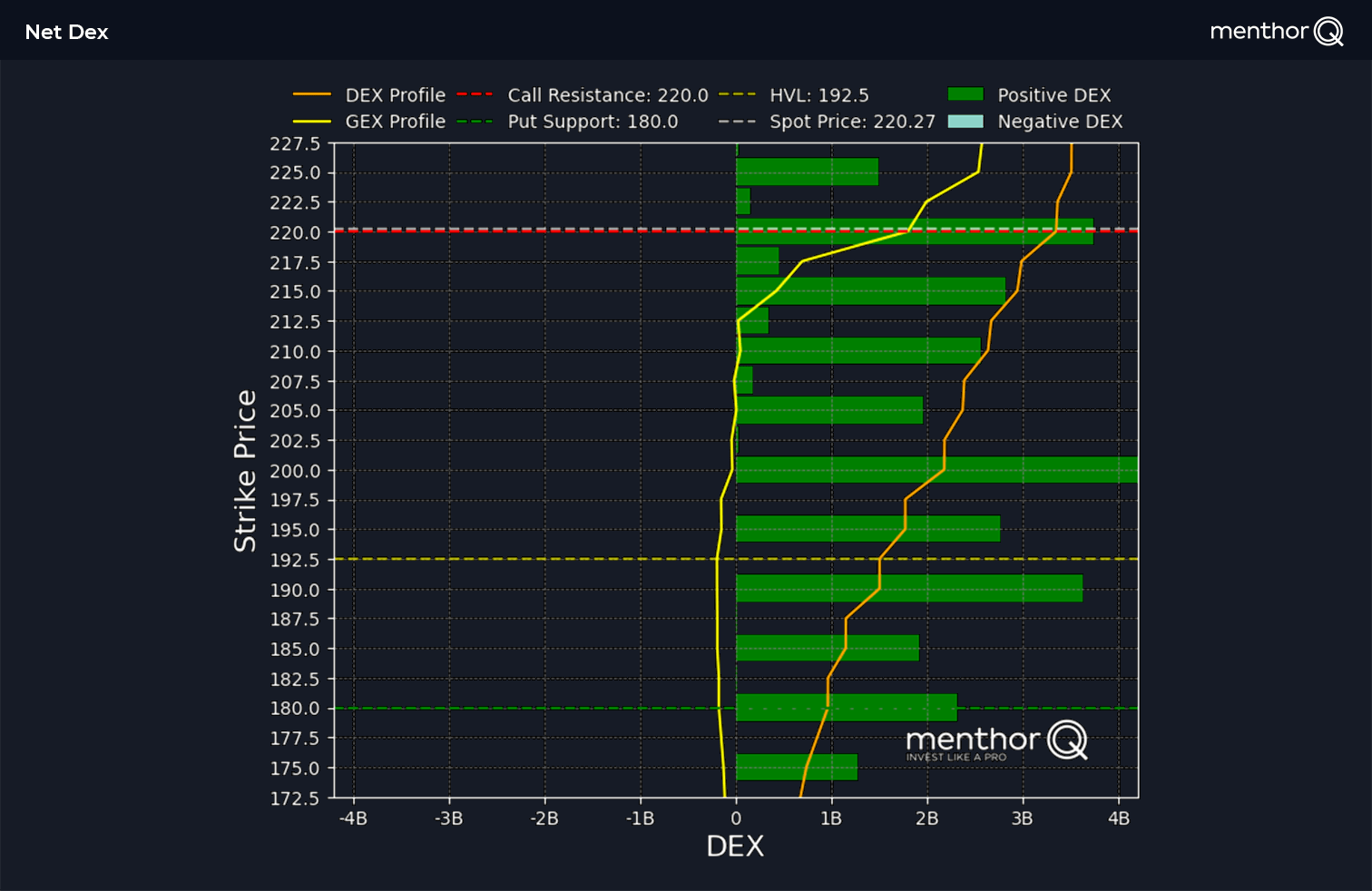
Task: Select the 220.0 strike DEX bar
Action: pos(915,231)
